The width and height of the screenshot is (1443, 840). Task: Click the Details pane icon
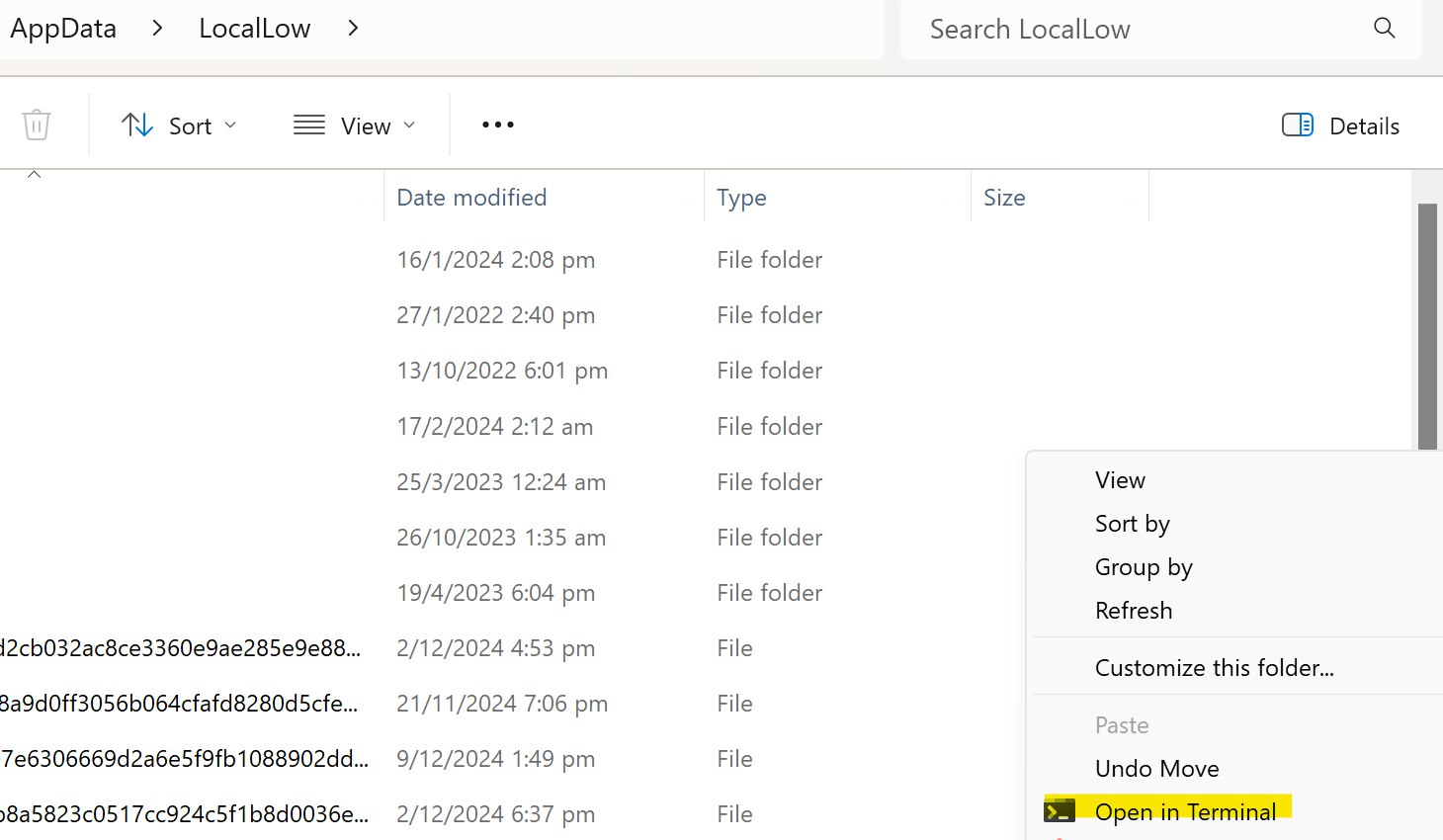coord(1297,126)
